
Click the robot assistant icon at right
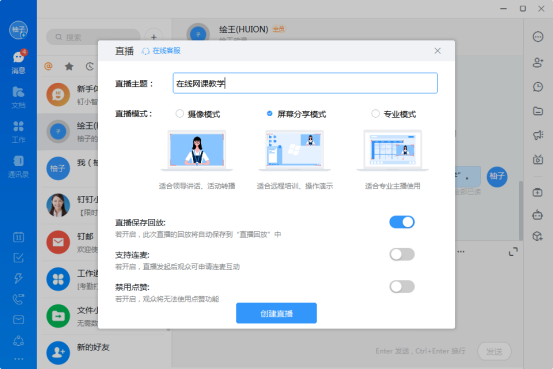537,214
